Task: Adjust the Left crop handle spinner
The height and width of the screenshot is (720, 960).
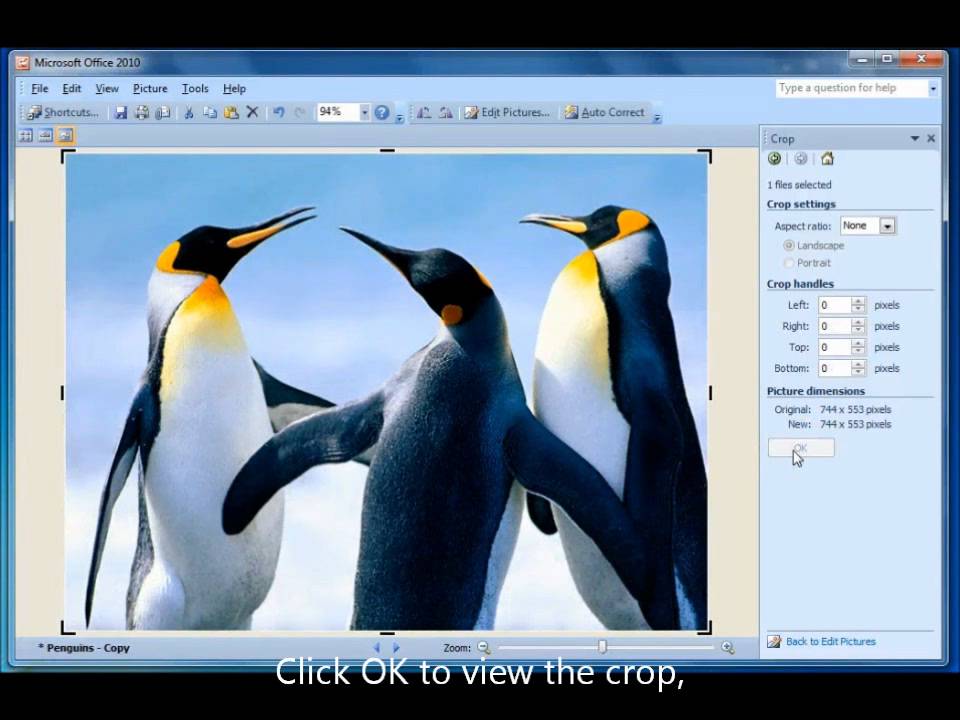Action: coord(858,305)
